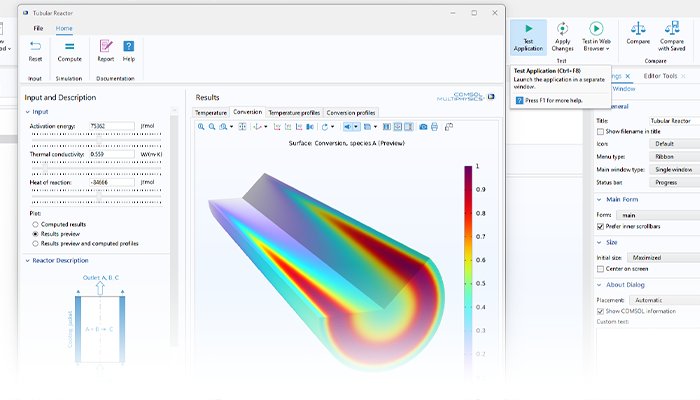Toggle Prefer inner scrollbars checkbox

600,226
